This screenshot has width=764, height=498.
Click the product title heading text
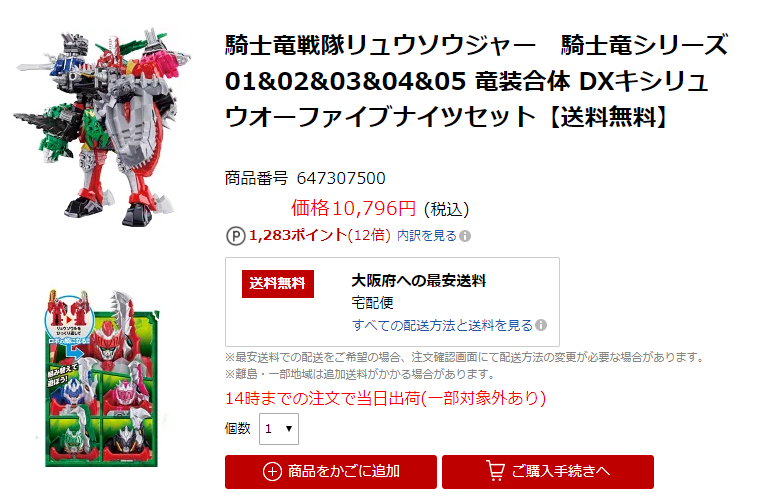click(x=477, y=81)
